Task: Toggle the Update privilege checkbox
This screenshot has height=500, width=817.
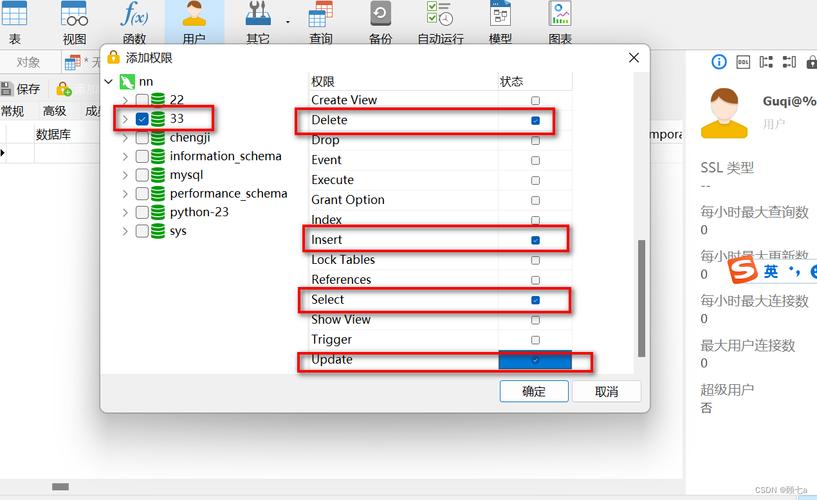Action: 535,360
